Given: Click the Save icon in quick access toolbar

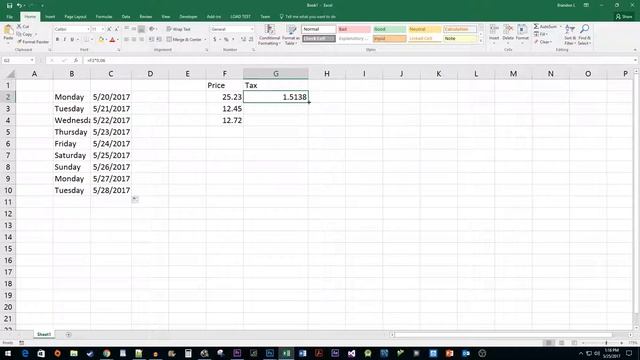Looking at the screenshot, I should (x=9, y=6).
